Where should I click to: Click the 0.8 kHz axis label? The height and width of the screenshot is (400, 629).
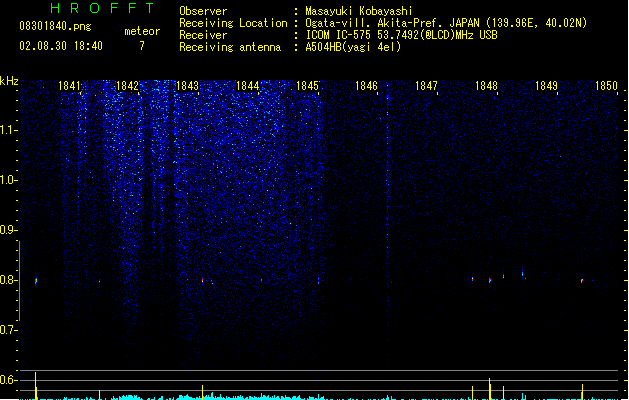tap(8, 280)
